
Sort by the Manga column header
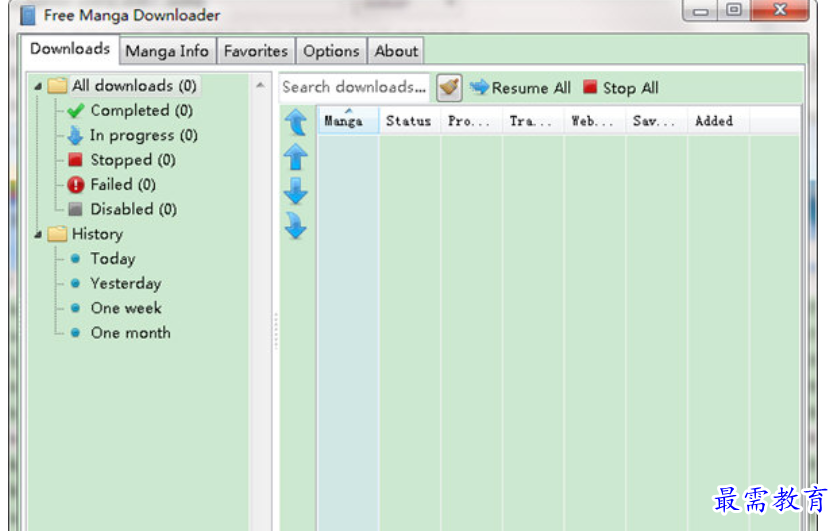pyautogui.click(x=349, y=120)
